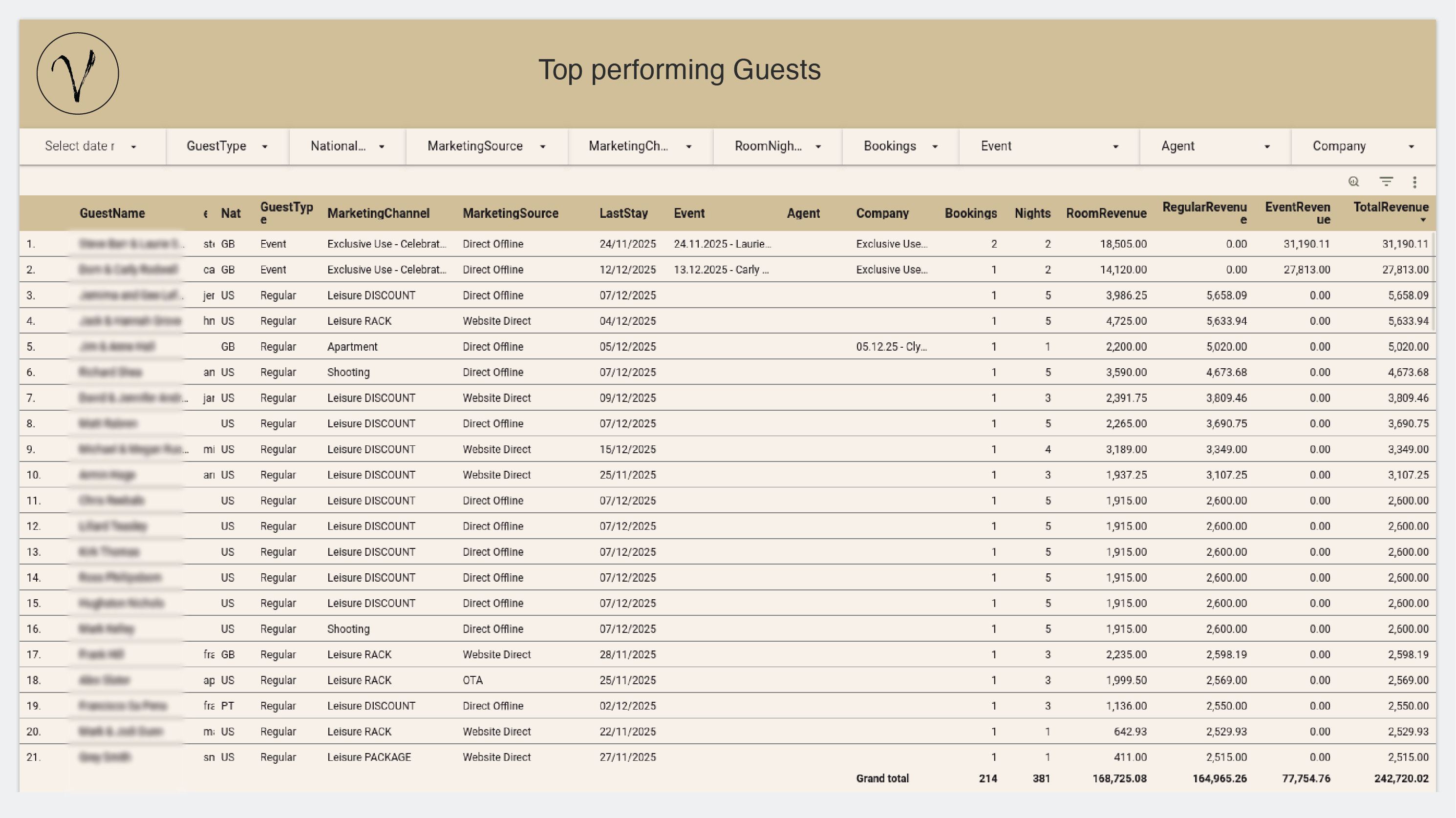Image resolution: width=1456 pixels, height=818 pixels.
Task: Open the Nationality filter dropdown
Action: [x=347, y=147]
